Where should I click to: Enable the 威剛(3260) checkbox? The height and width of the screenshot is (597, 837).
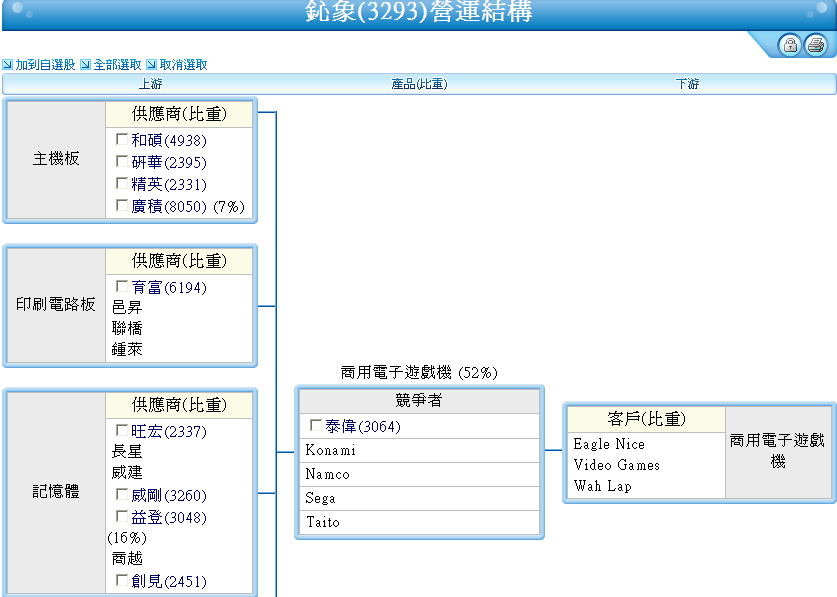[x=122, y=494]
